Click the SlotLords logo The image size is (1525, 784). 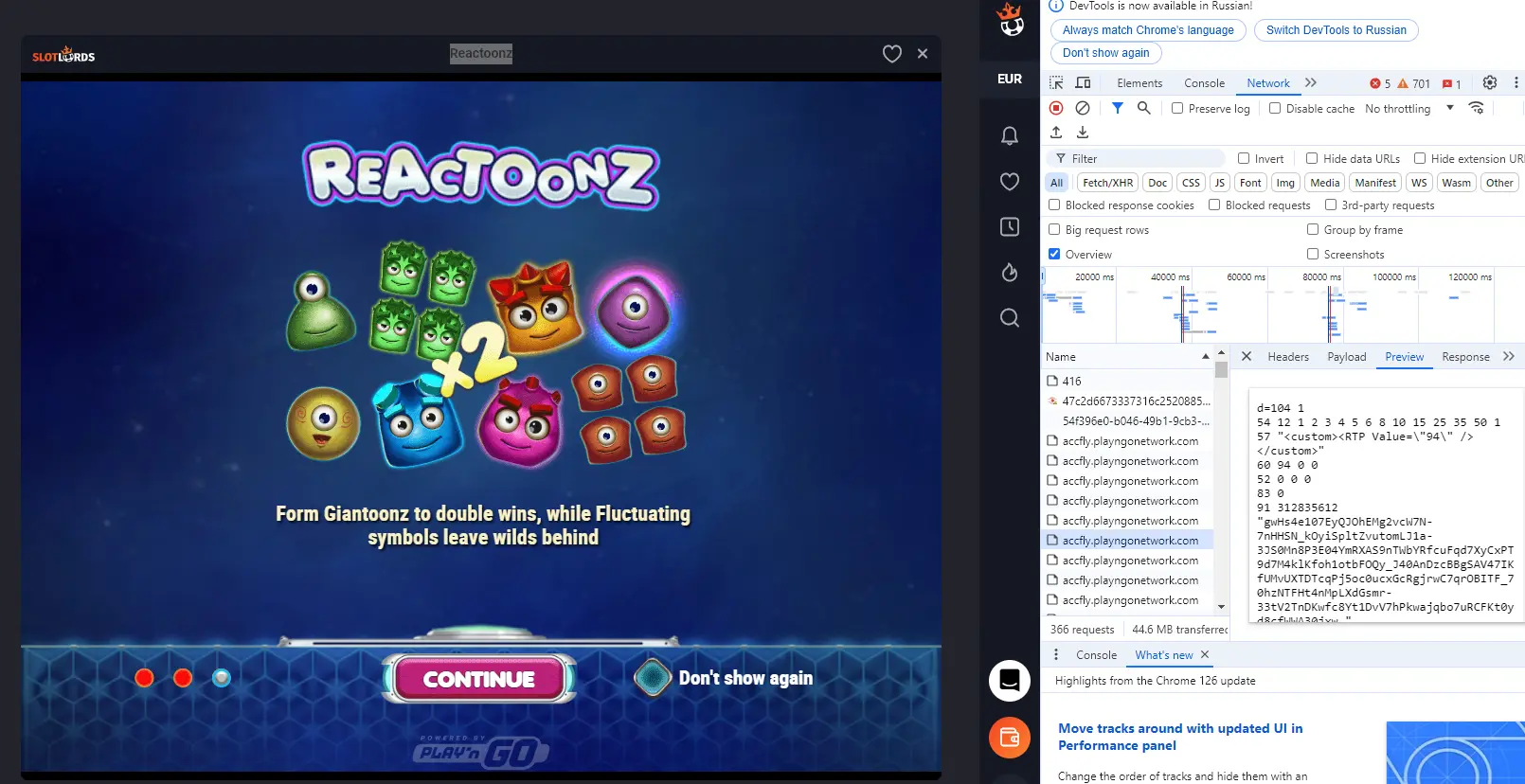[x=63, y=55]
